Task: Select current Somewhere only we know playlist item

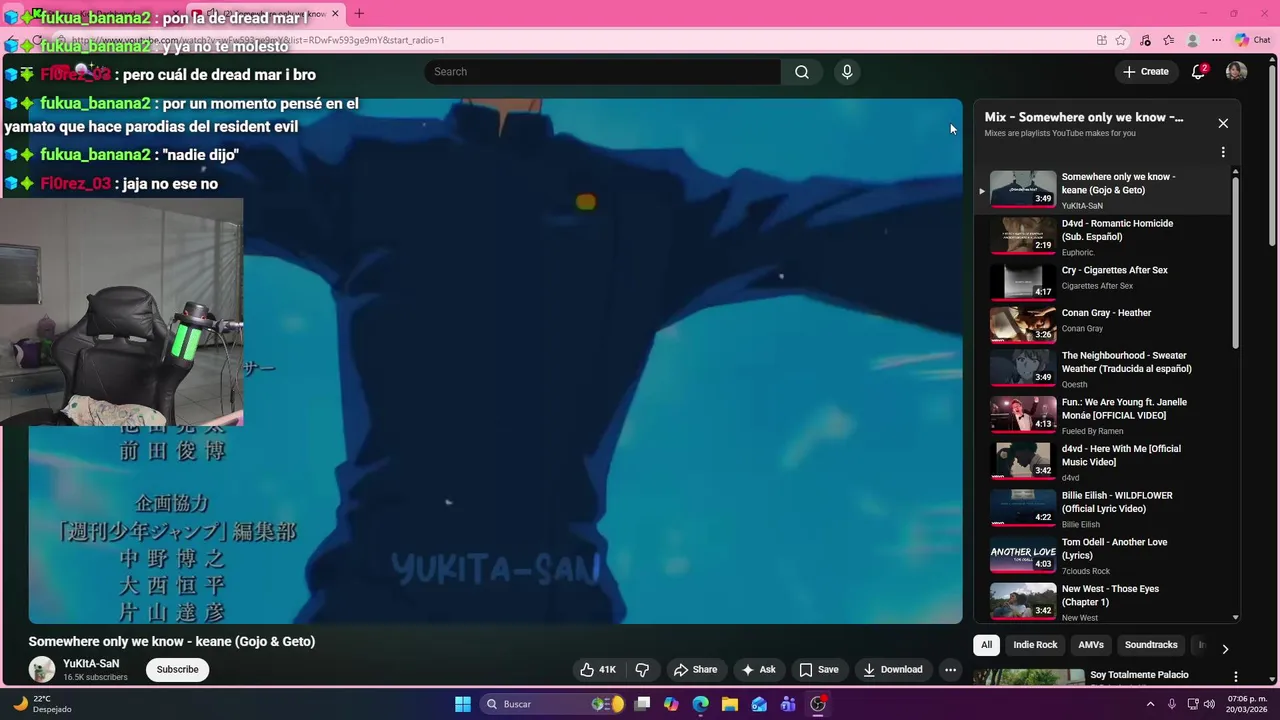Action: [x=1104, y=190]
